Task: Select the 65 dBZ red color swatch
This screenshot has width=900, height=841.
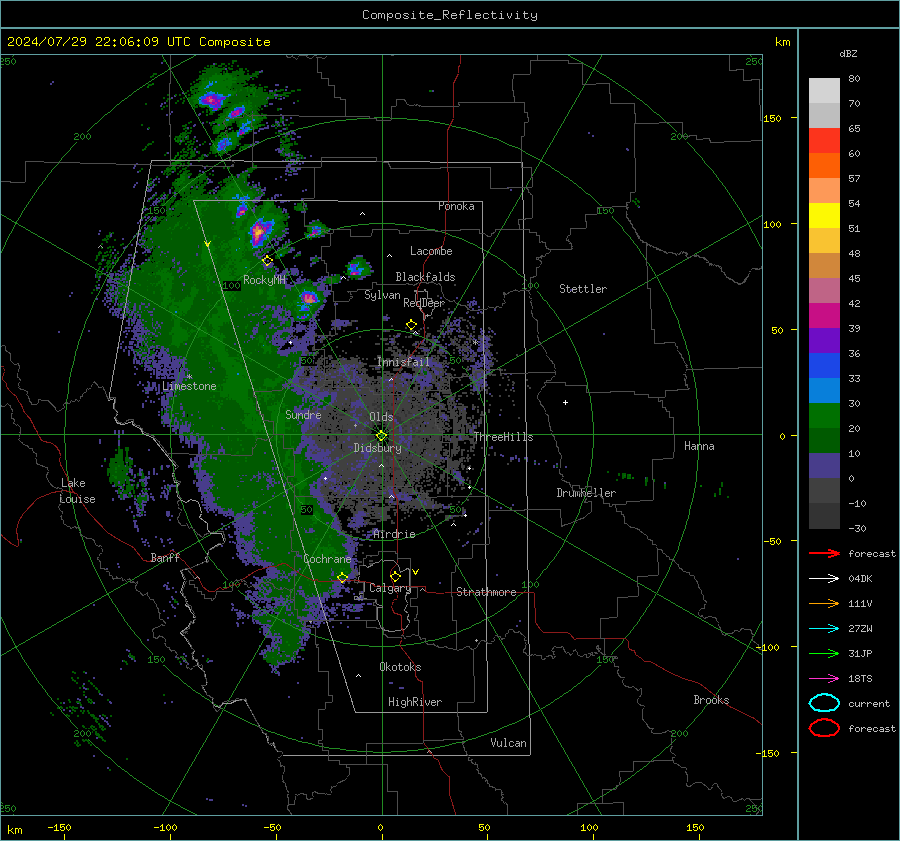Action: [x=824, y=141]
